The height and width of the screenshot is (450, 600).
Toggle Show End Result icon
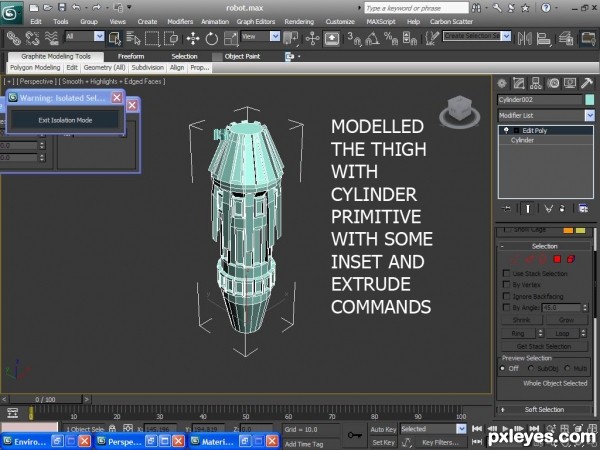[527, 209]
